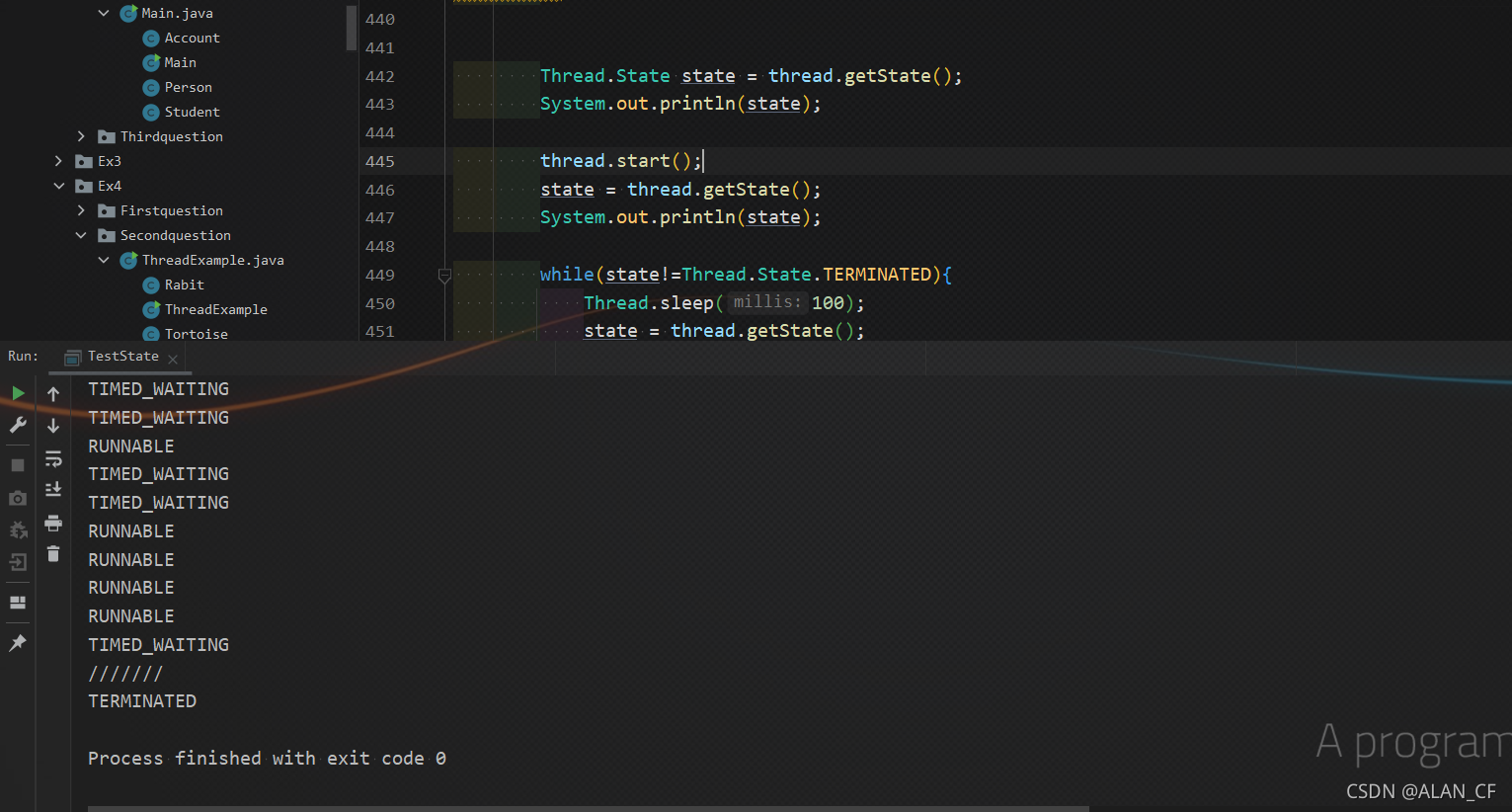Collapse the while loop fold marker
Screen dimensions: 1512x812
444,276
